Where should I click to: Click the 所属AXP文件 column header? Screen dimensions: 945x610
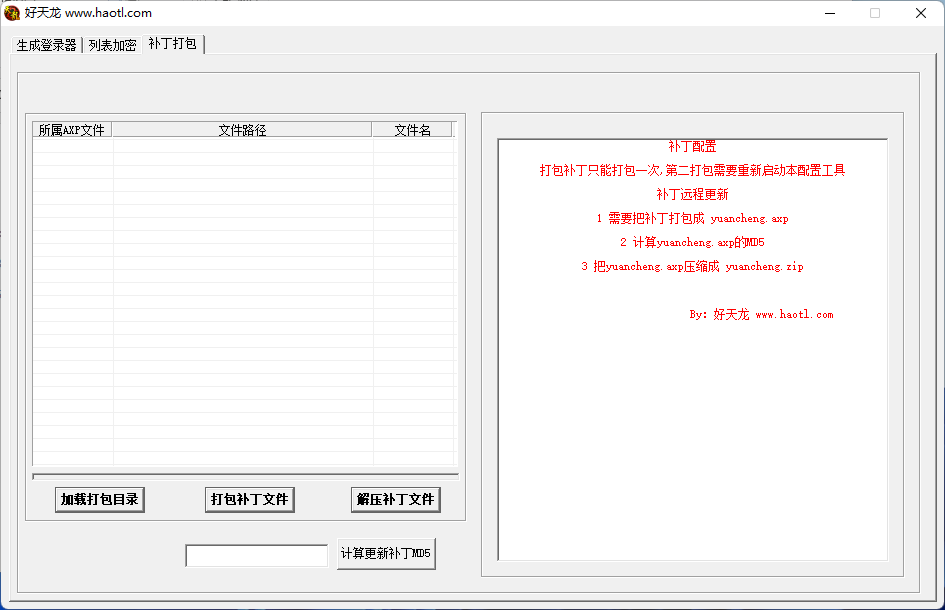72,130
